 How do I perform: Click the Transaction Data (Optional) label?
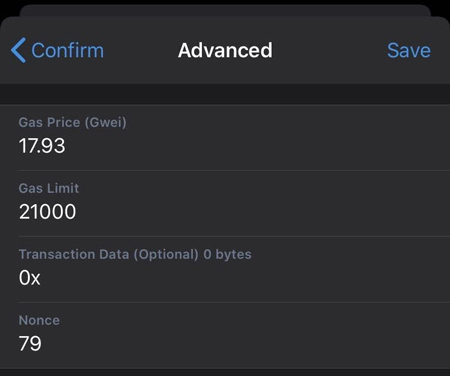point(109,254)
